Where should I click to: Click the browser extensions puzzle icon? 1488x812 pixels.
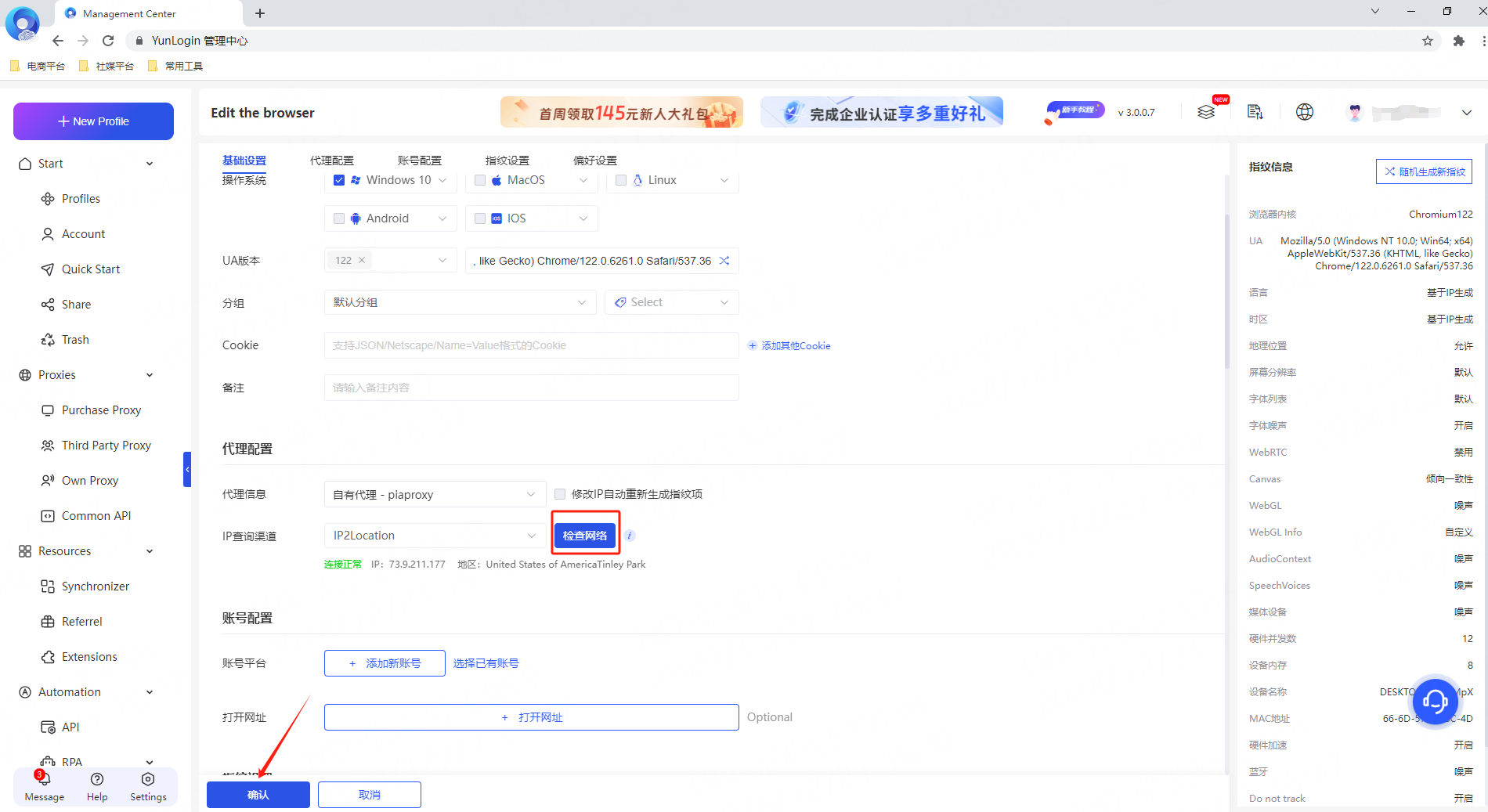click(x=1458, y=41)
